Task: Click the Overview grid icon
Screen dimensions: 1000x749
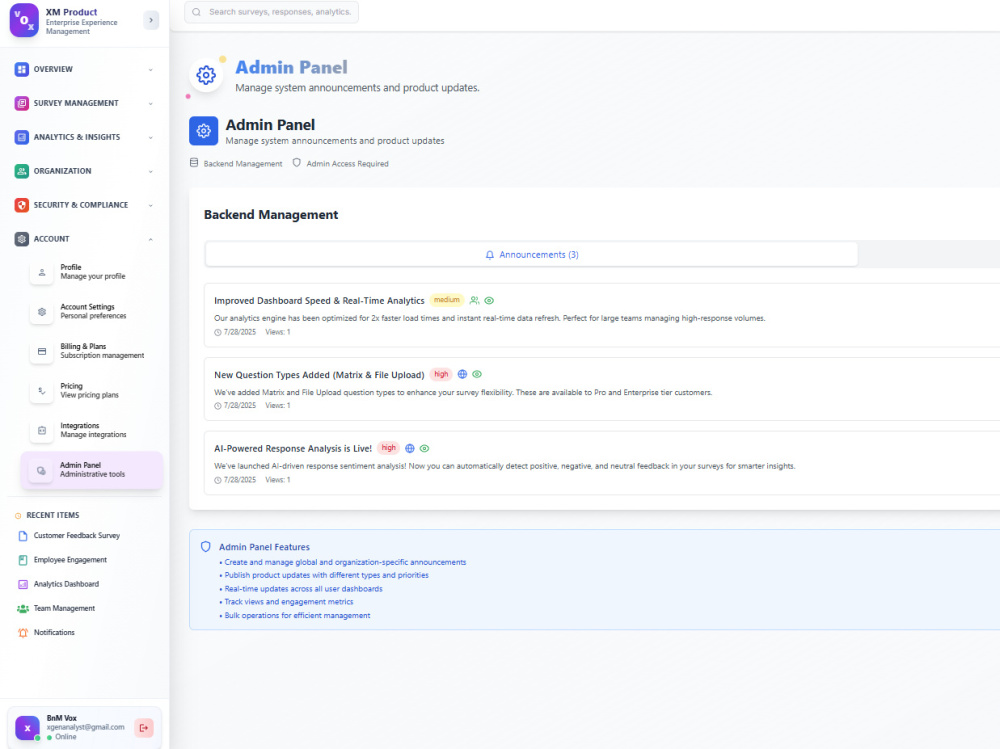Action: (x=22, y=70)
